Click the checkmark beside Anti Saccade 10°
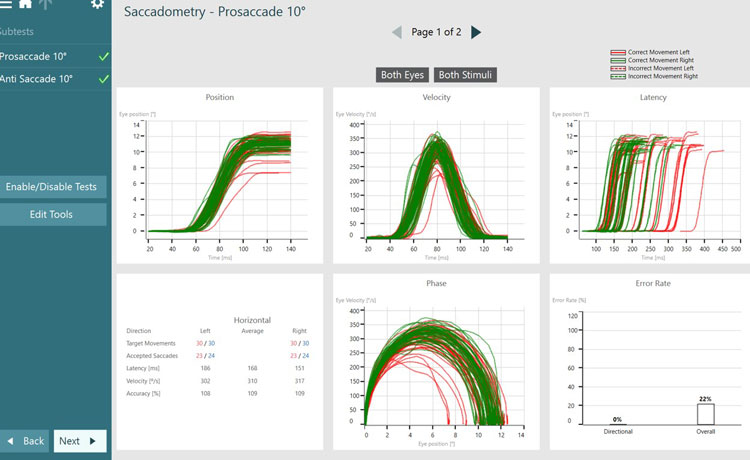 (103, 79)
